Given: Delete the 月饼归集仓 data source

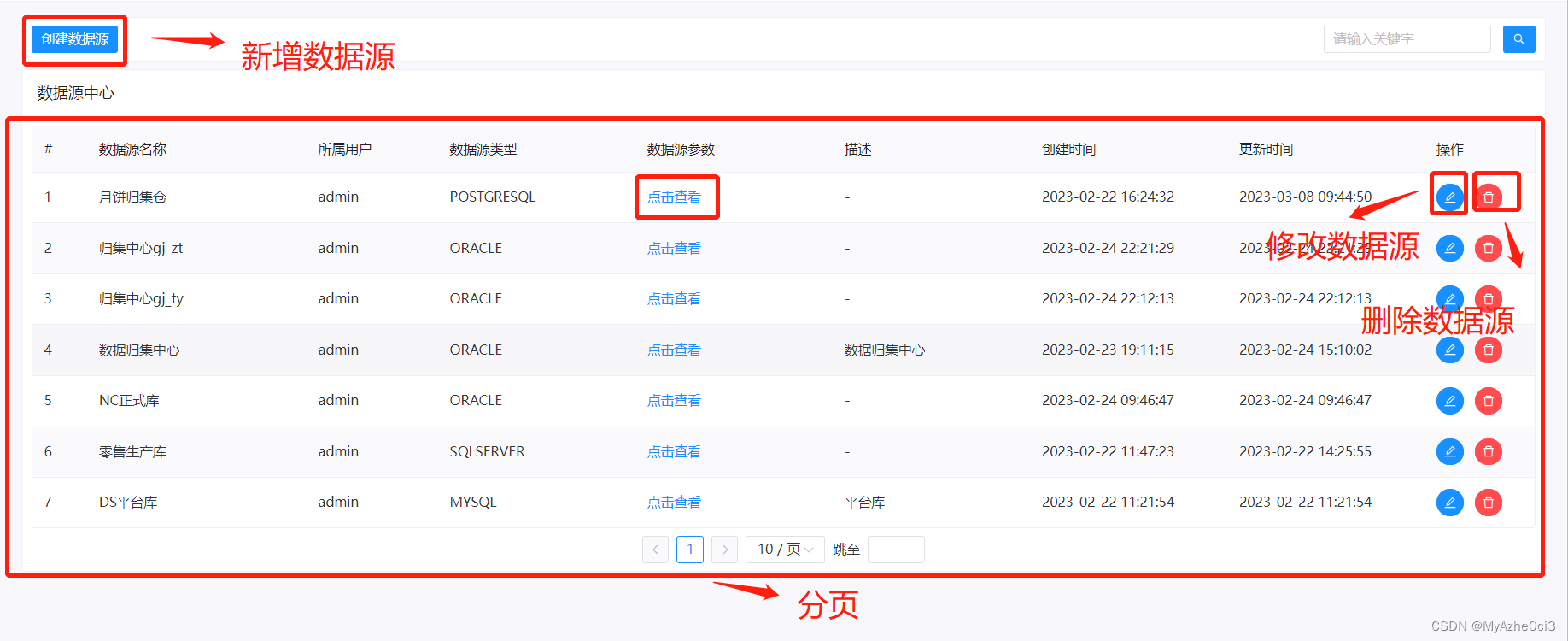Looking at the screenshot, I should coord(1488,197).
